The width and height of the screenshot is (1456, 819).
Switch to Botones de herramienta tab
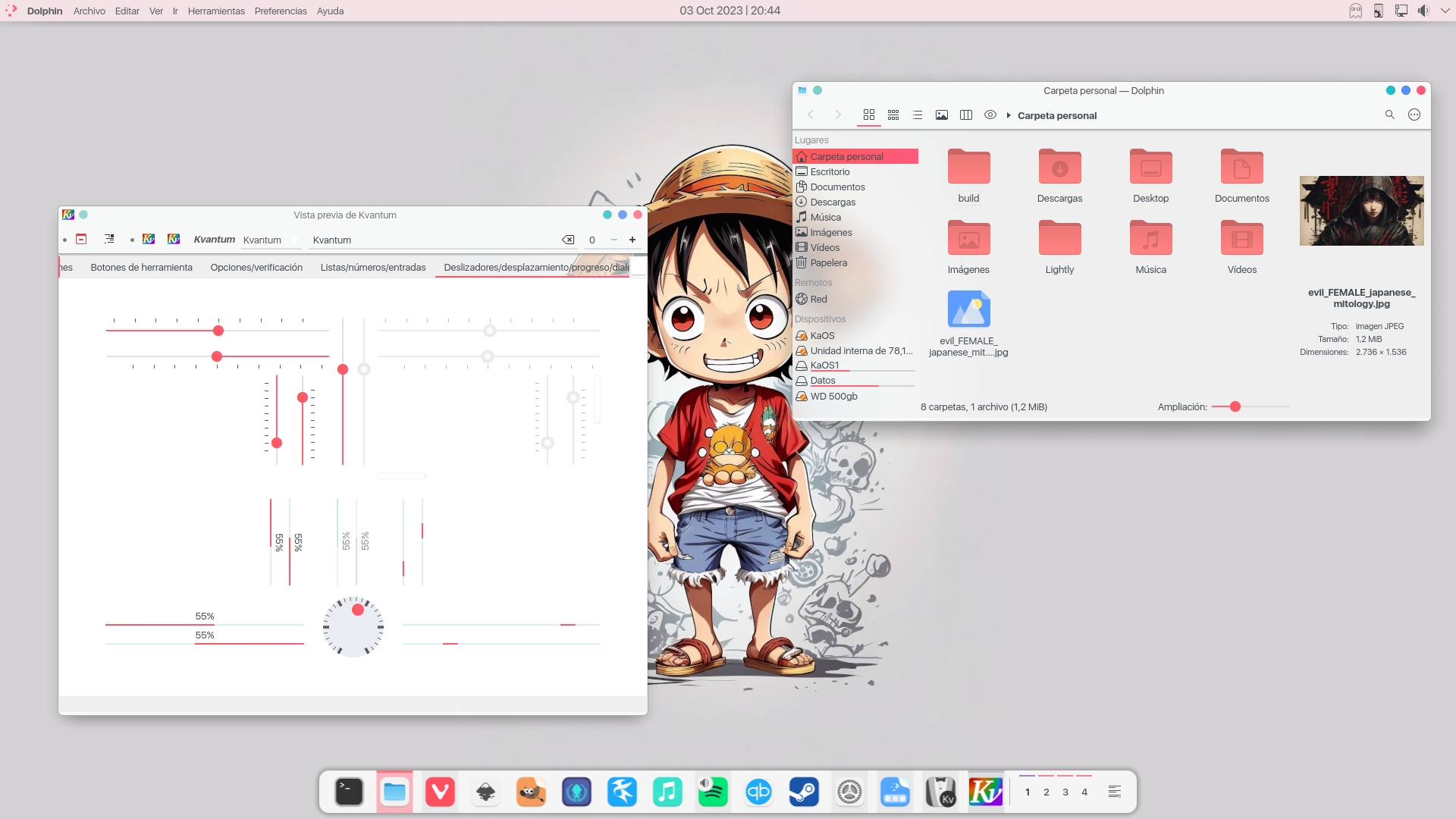pos(141,267)
